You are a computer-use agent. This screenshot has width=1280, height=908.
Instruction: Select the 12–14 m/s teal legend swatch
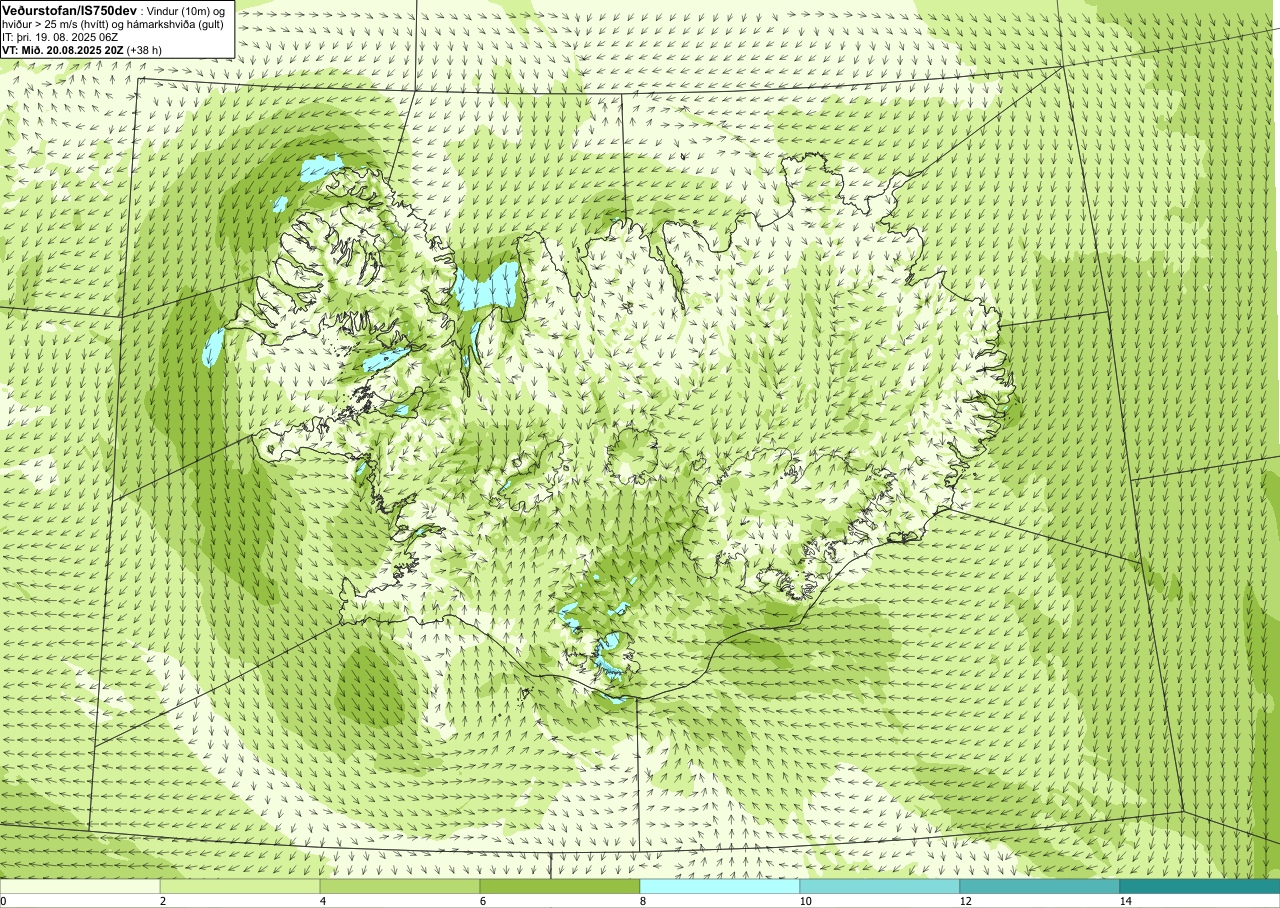[1040, 886]
